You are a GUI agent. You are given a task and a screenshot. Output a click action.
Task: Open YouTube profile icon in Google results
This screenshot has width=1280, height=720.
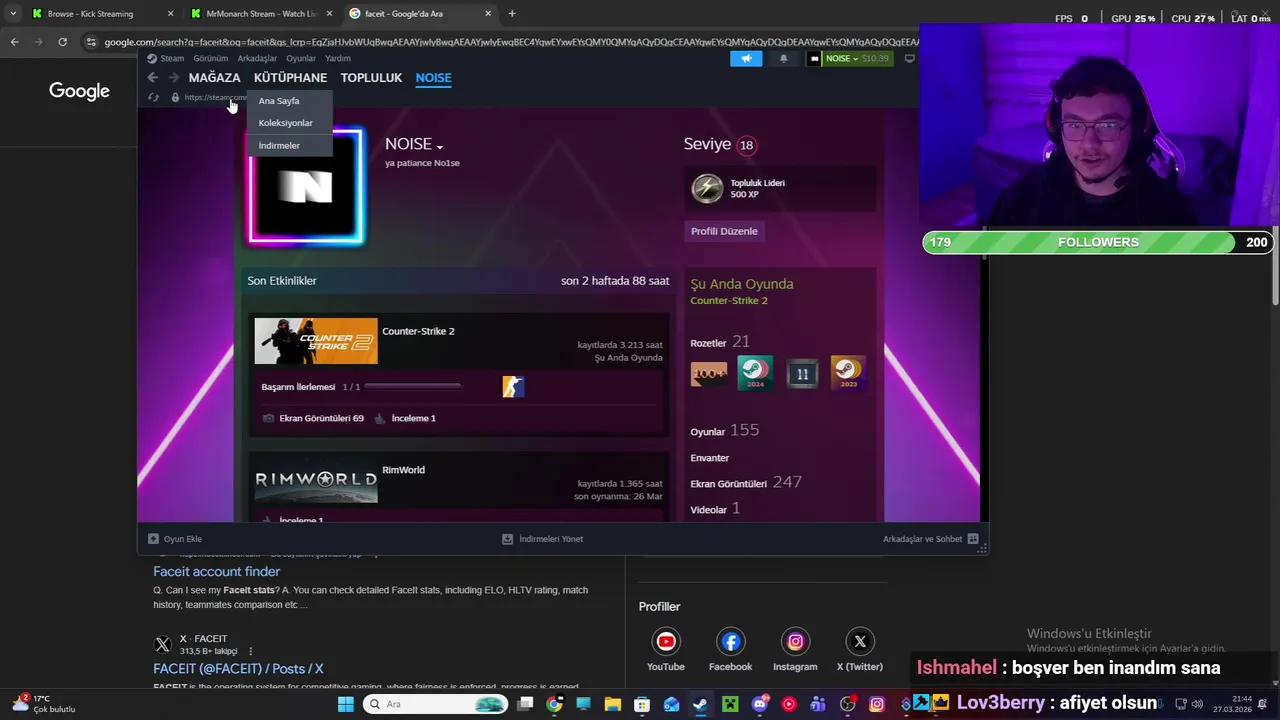click(666, 641)
